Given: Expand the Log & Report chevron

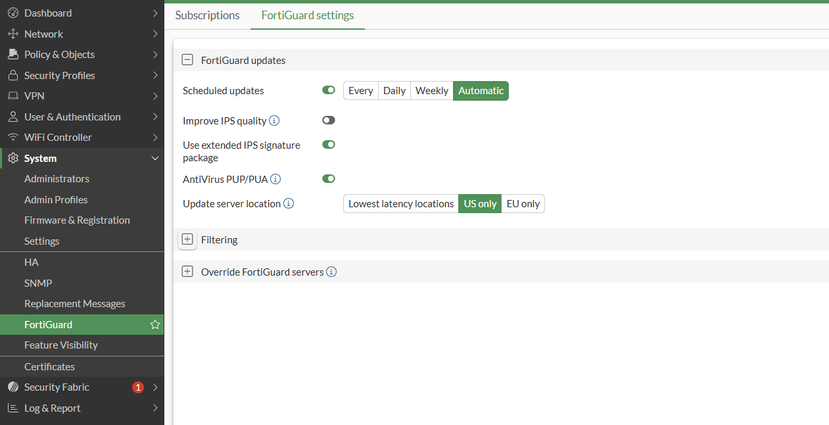Looking at the screenshot, I should (x=155, y=408).
